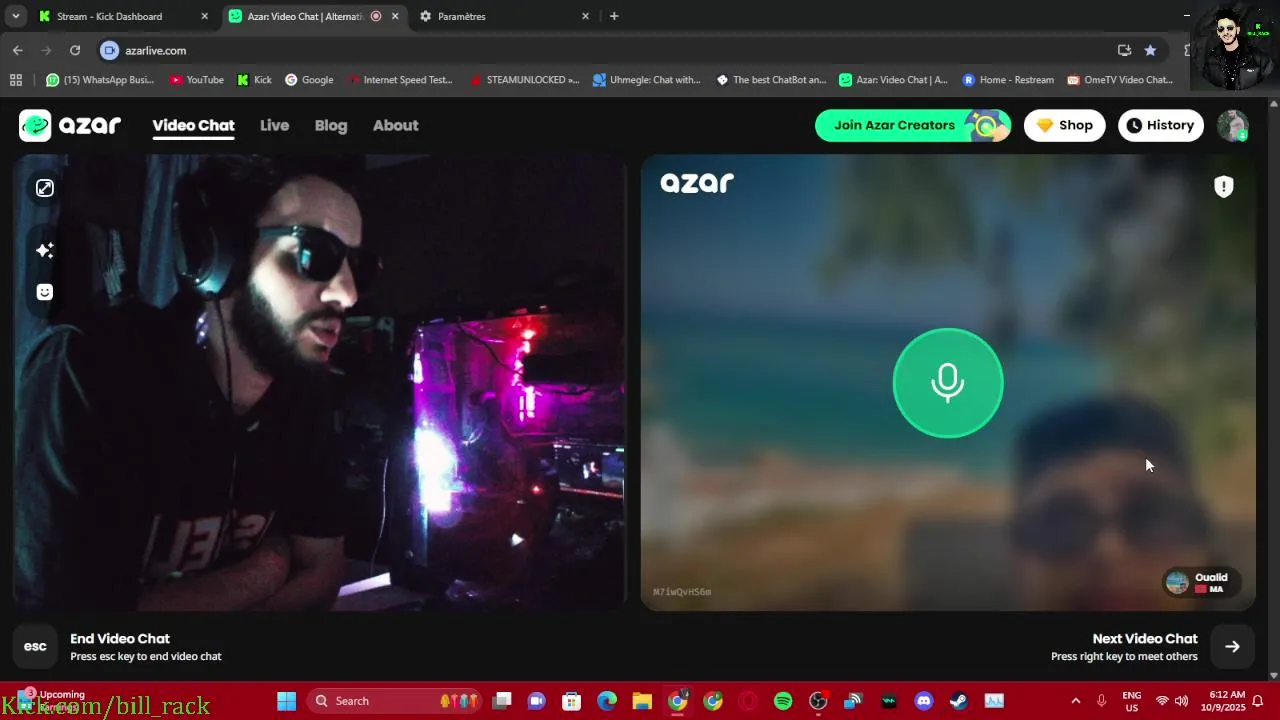The image size is (1280, 720).
Task: Open WhatsApp Business bookmark
Action: (100, 80)
